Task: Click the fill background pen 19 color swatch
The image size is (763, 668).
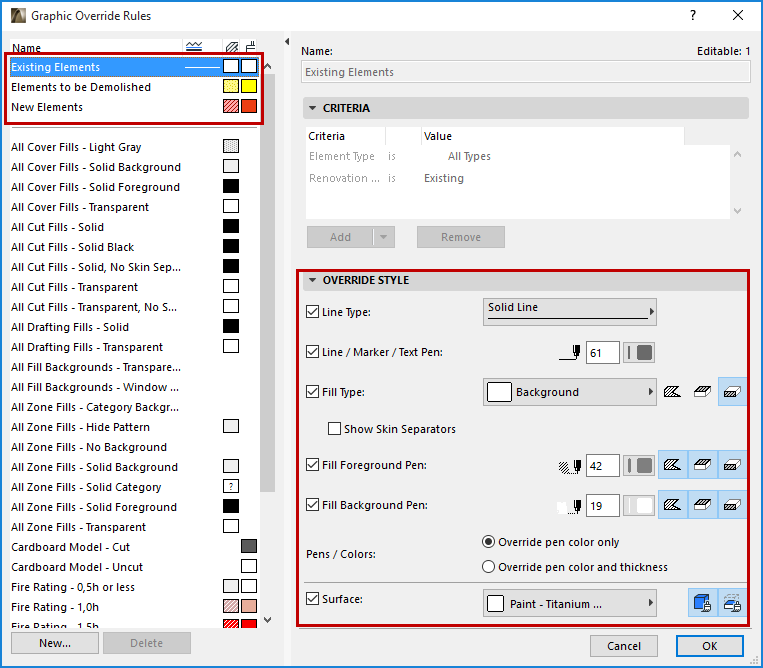Action: 639,506
